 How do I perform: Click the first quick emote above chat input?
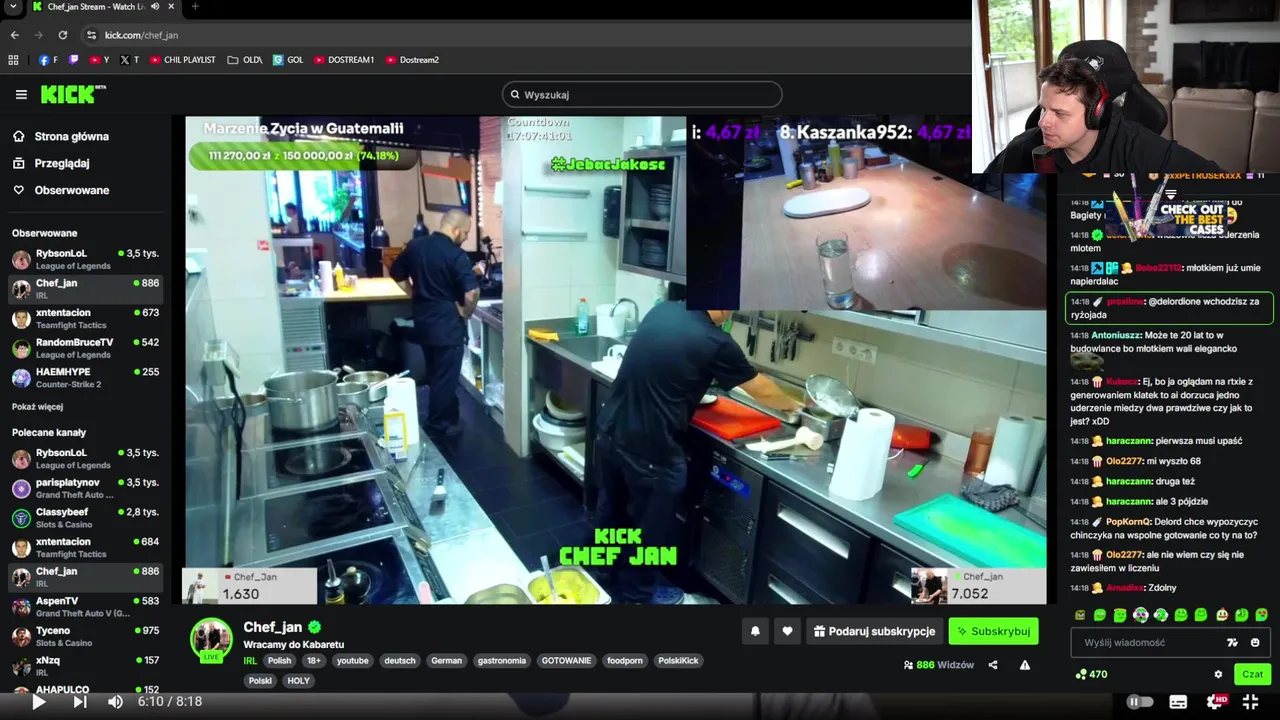click(1080, 615)
